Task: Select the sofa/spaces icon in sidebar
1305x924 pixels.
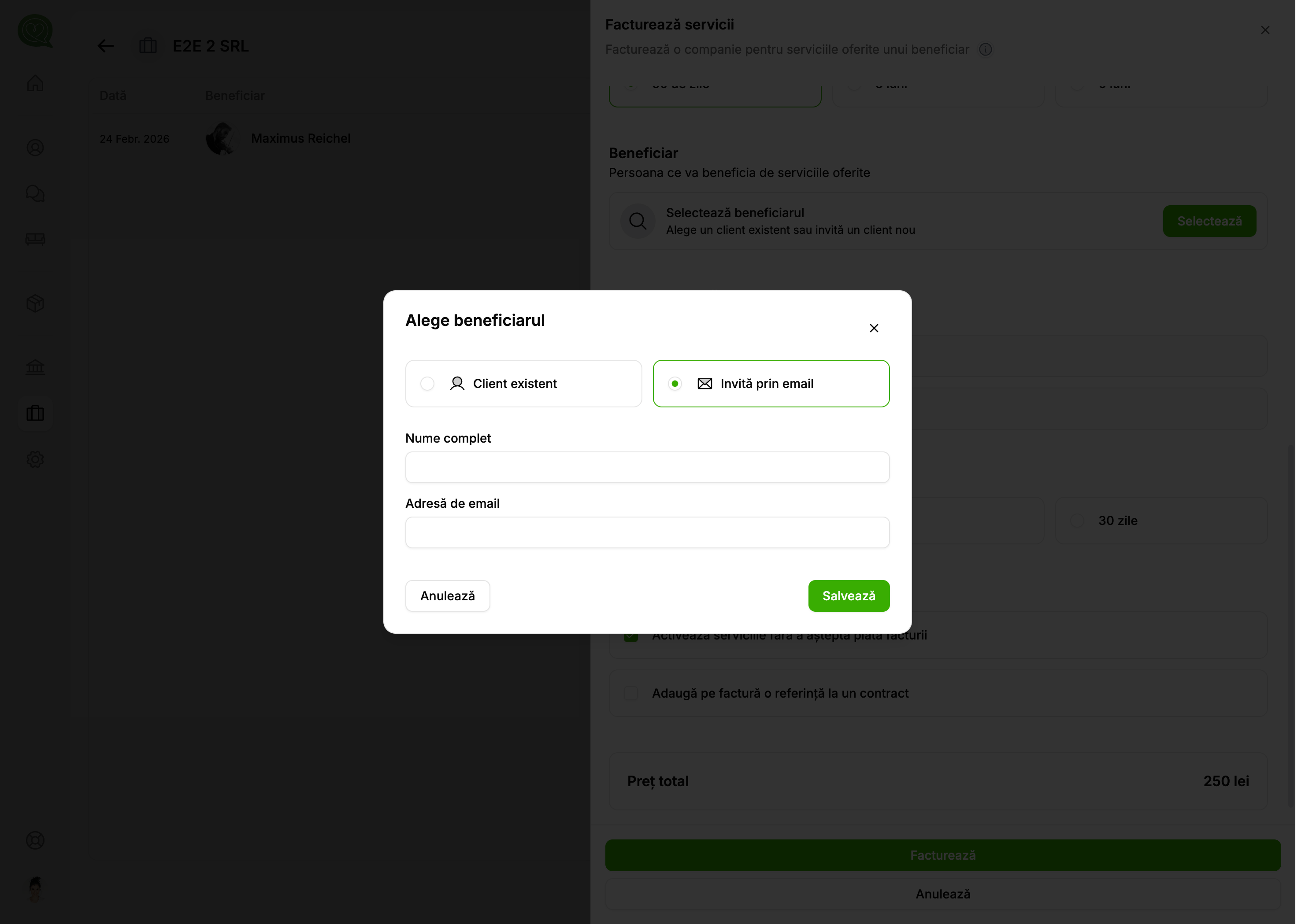Action: (35, 239)
